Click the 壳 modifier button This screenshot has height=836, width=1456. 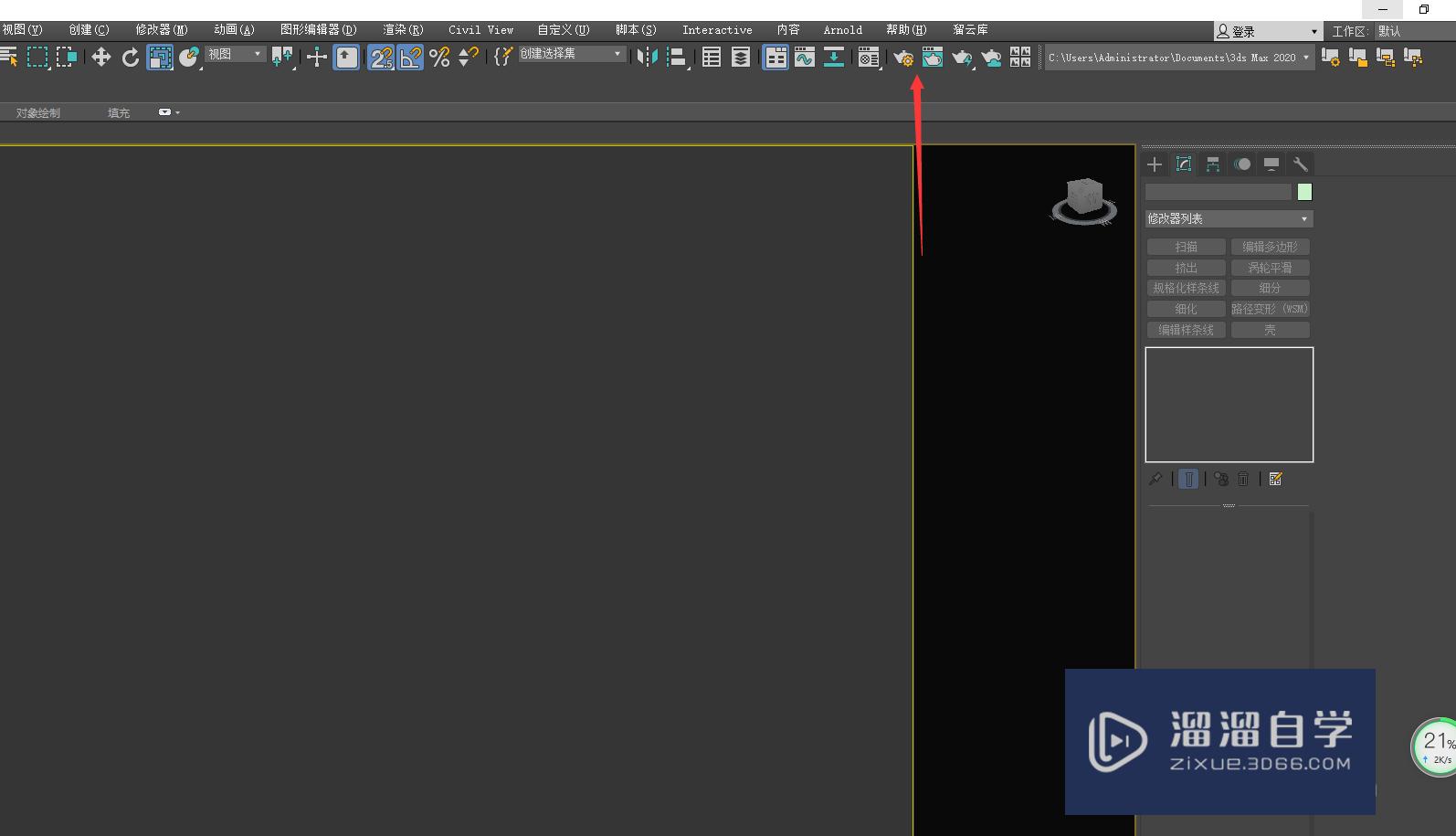[x=1271, y=330]
